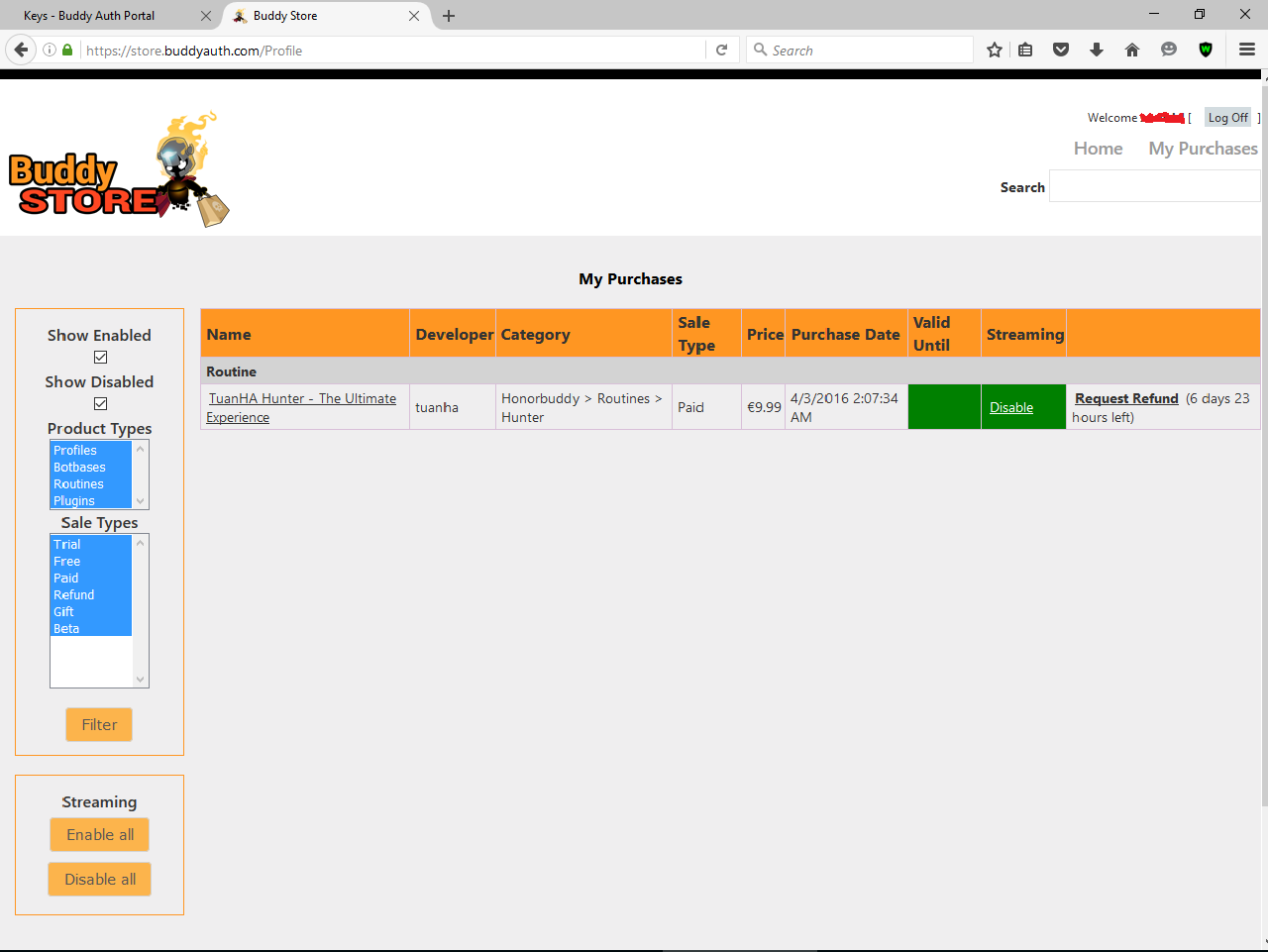This screenshot has width=1268, height=952.
Task: Click the Sale Types list down arrow
Action: pyautogui.click(x=141, y=680)
